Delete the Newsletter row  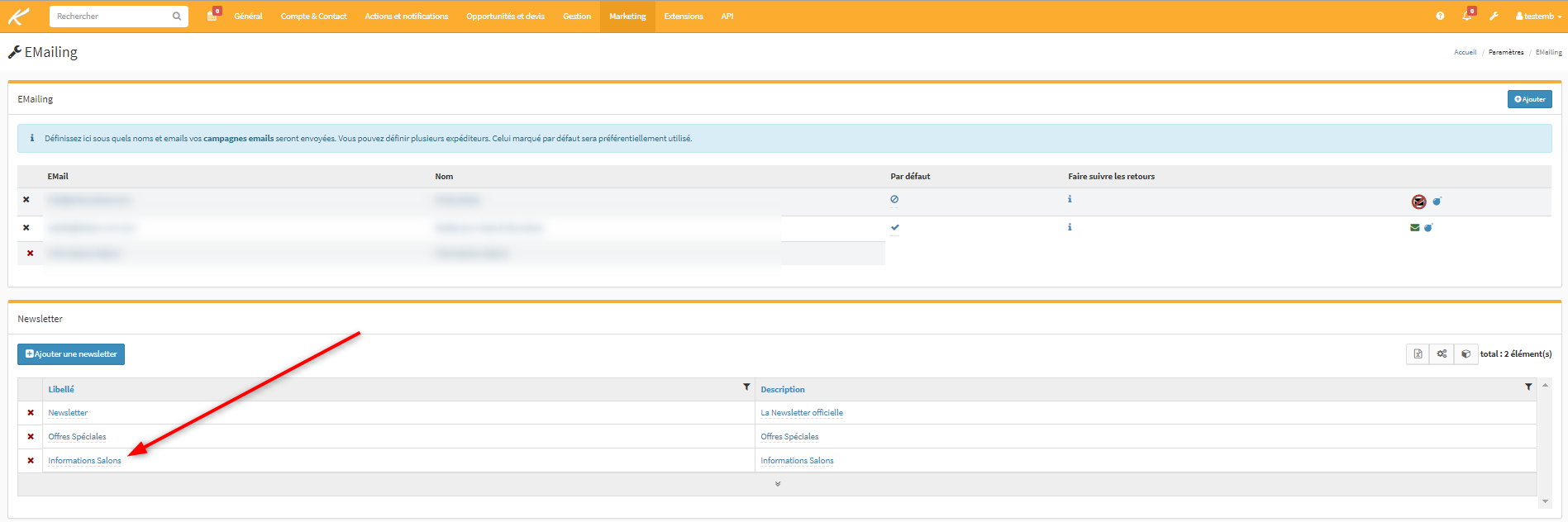coord(31,413)
